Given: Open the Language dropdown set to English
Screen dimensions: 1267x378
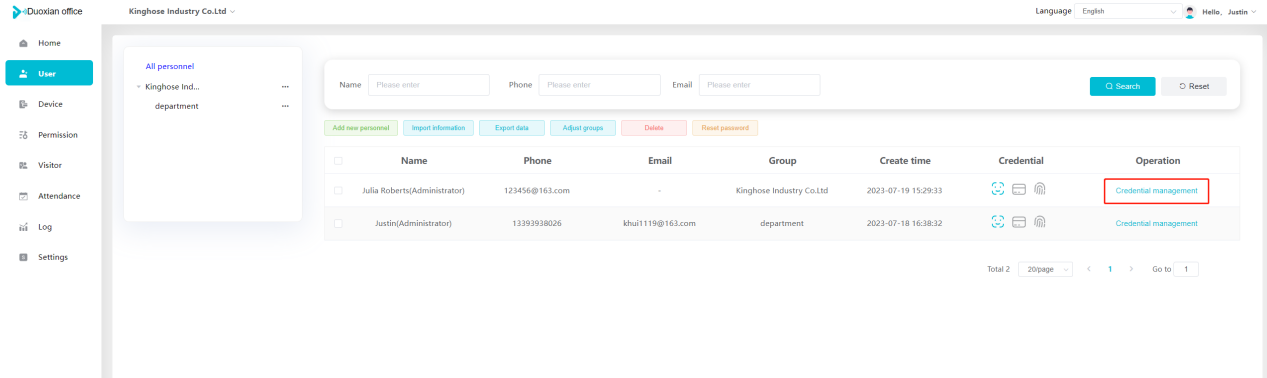Looking at the screenshot, I should tap(1129, 11).
